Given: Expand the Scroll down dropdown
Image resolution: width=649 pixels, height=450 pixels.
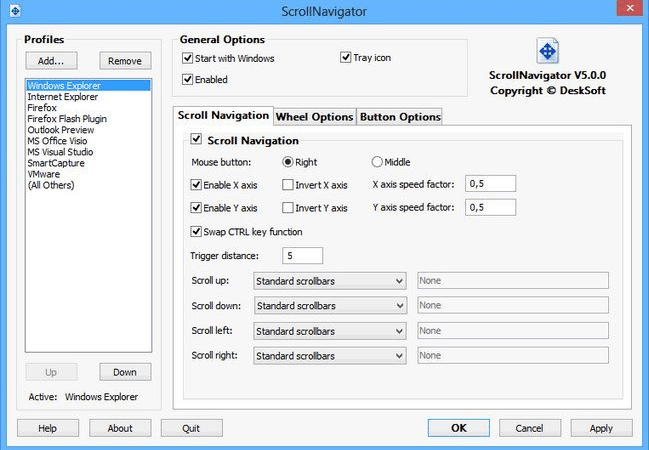Looking at the screenshot, I should pyautogui.click(x=330, y=306).
